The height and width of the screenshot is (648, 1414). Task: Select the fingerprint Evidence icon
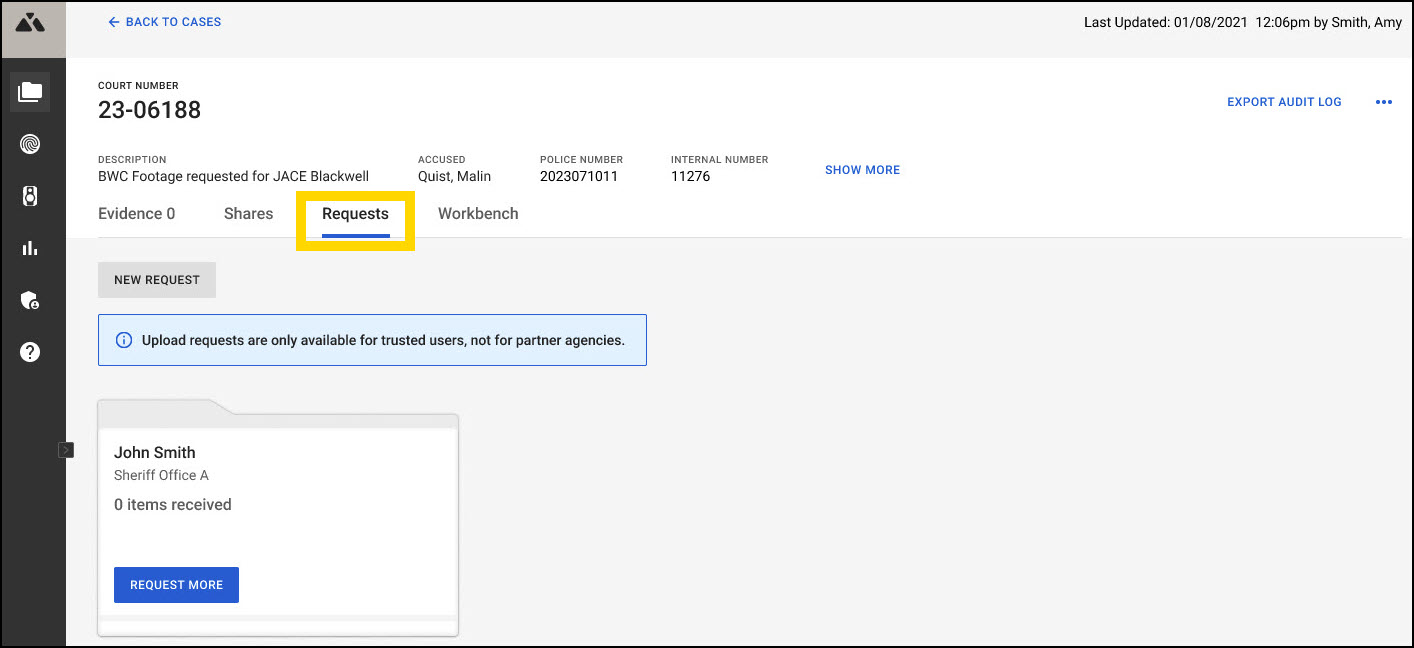click(x=31, y=143)
